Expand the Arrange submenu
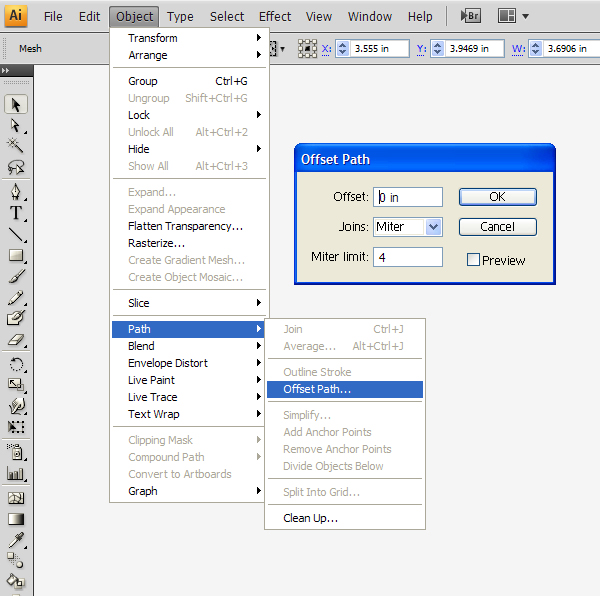The image size is (600, 596). (189, 55)
